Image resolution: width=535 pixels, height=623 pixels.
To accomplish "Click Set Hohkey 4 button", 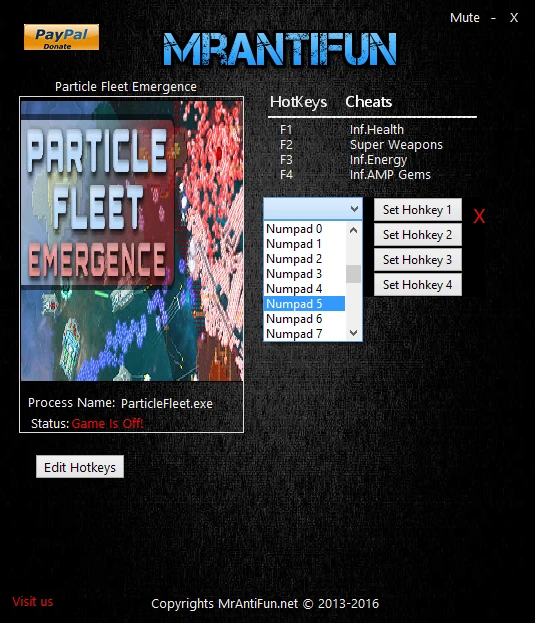I will pos(418,285).
